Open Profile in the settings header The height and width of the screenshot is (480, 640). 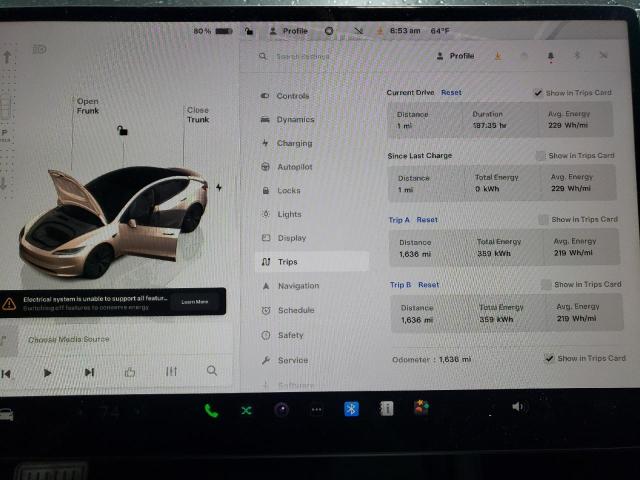pyautogui.click(x=456, y=56)
